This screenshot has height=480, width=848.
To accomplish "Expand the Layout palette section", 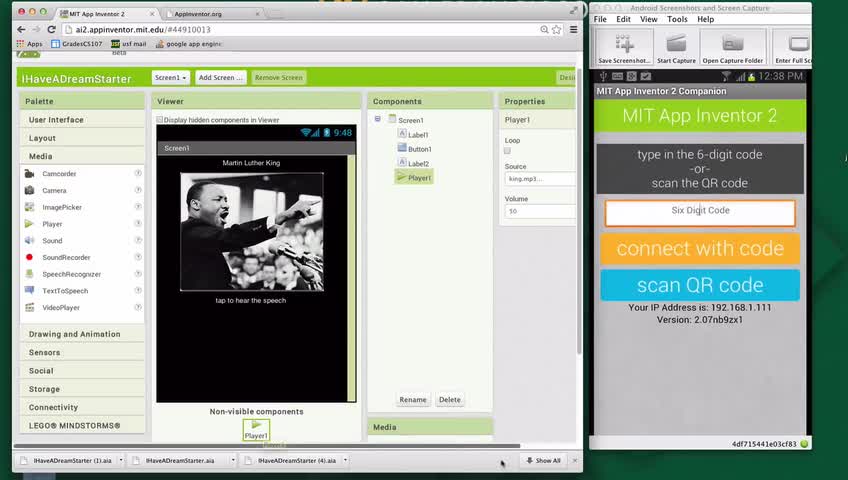I will (83, 138).
